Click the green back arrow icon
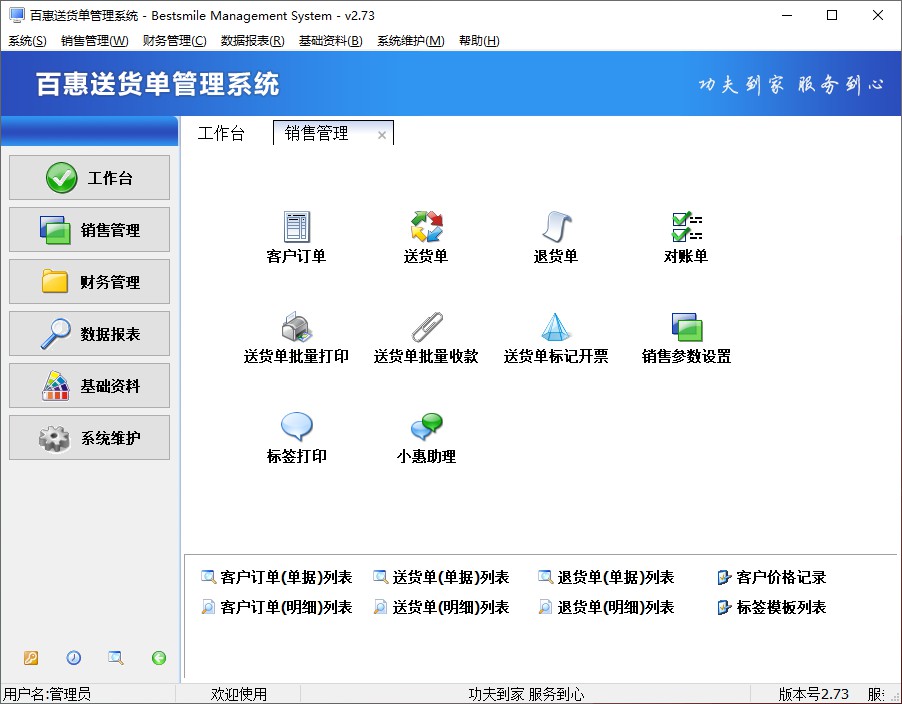 159,658
